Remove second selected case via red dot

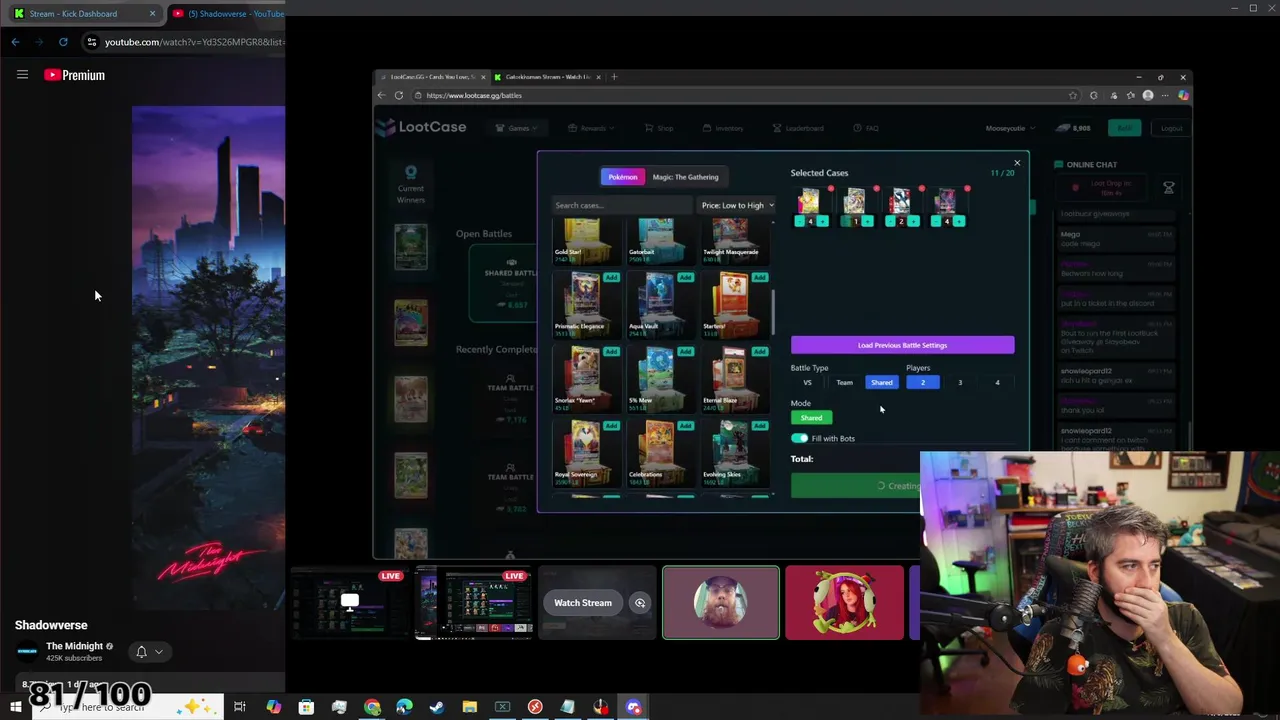click(x=876, y=188)
